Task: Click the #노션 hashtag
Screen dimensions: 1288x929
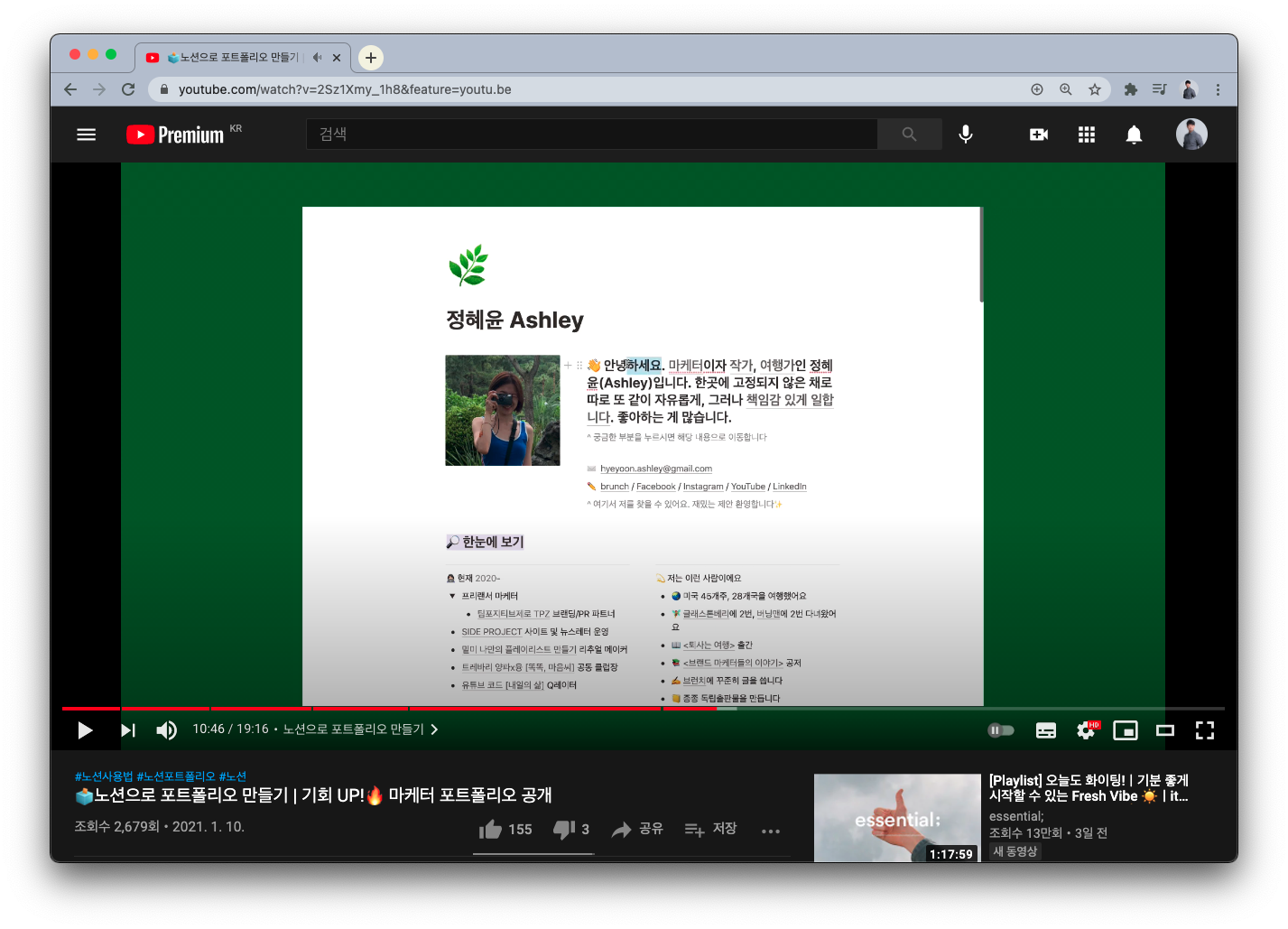Action: click(x=233, y=776)
